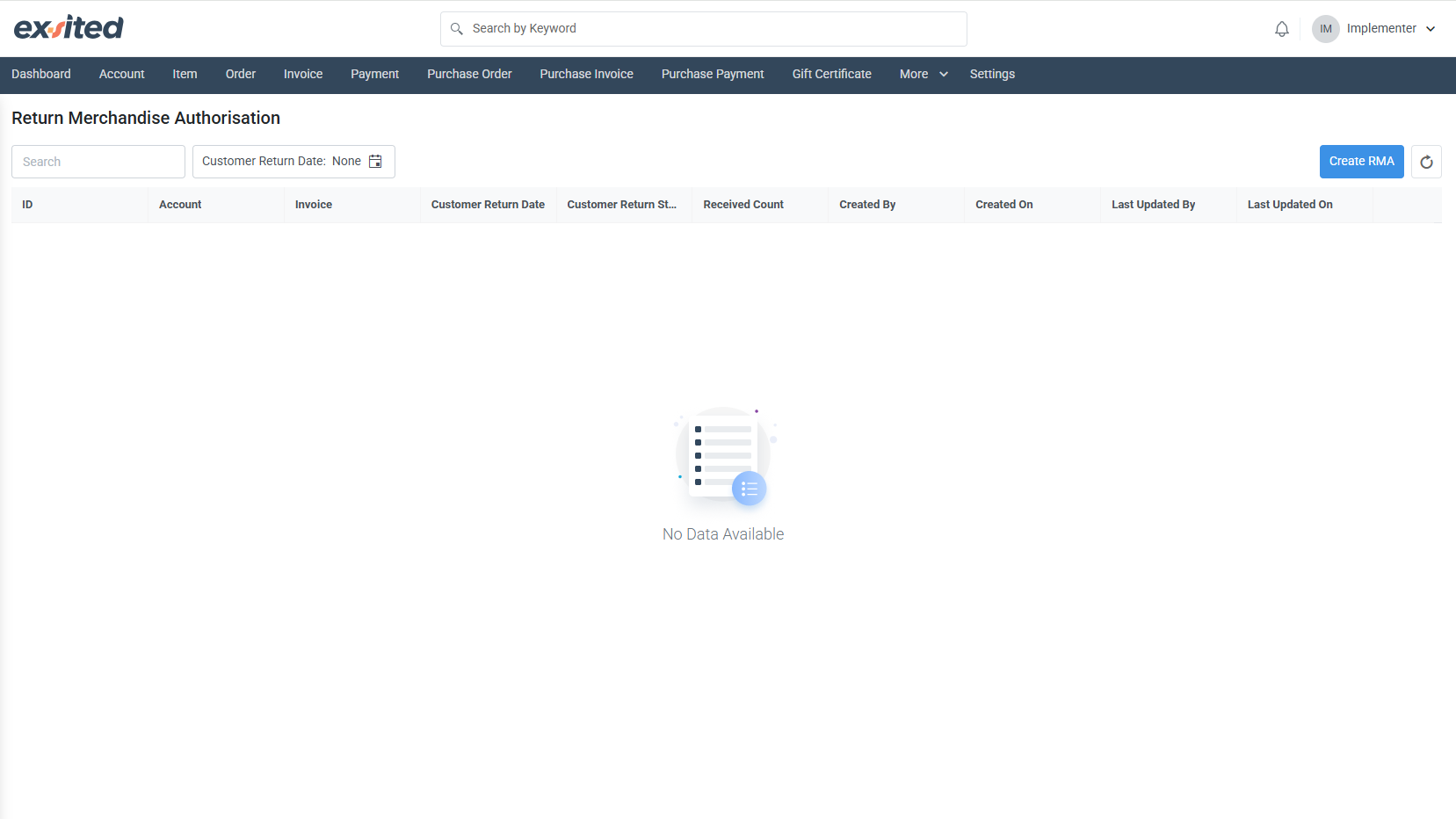Viewport: 1456px width, 819px height.
Task: Refresh the RMA list
Action: pyautogui.click(x=1426, y=162)
